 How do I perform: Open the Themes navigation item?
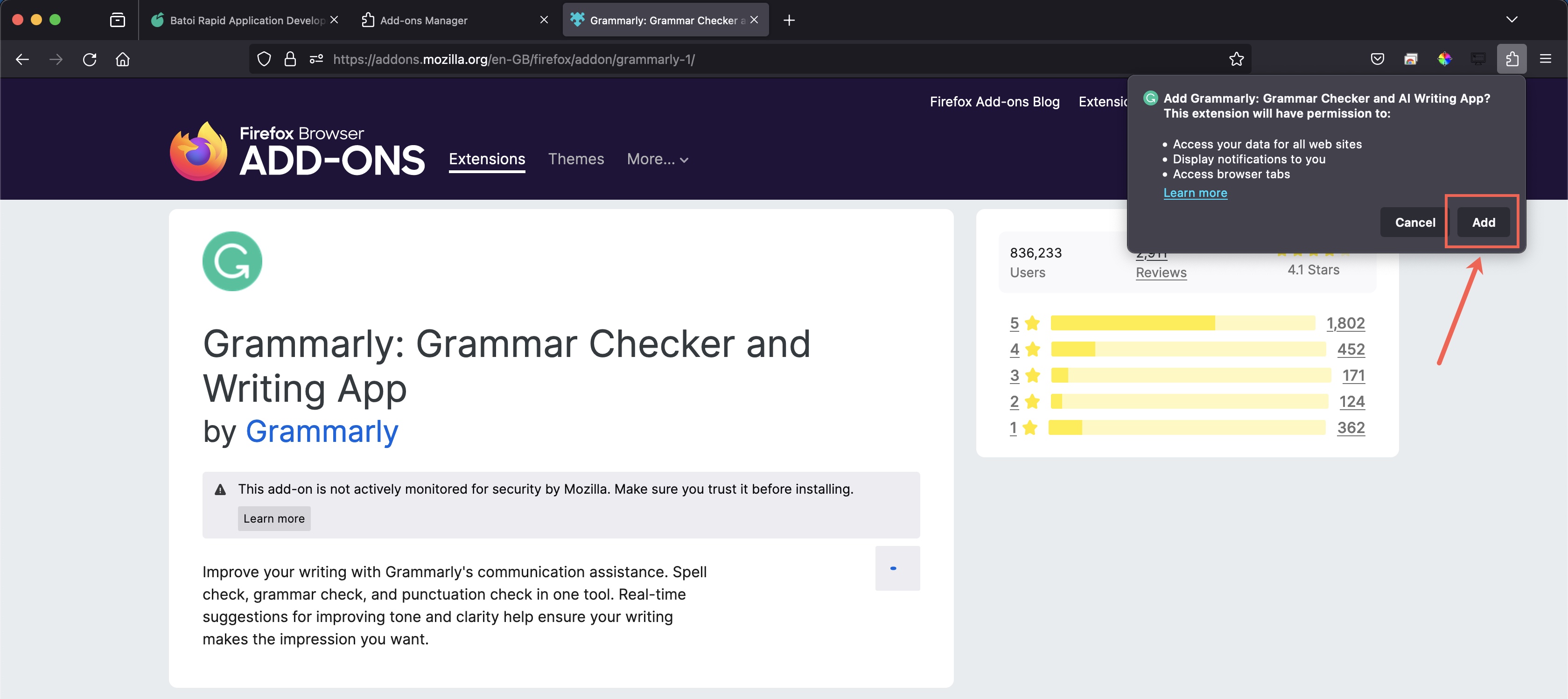[x=576, y=159]
